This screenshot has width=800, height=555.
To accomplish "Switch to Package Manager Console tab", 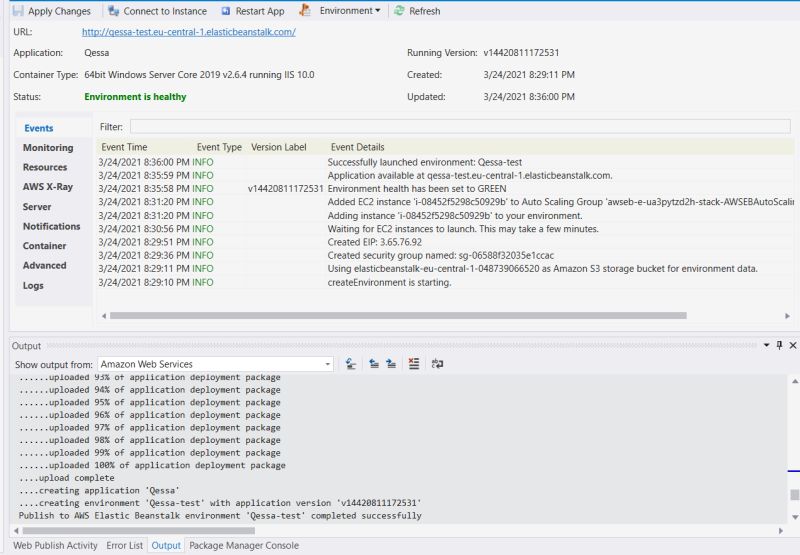I will [244, 545].
